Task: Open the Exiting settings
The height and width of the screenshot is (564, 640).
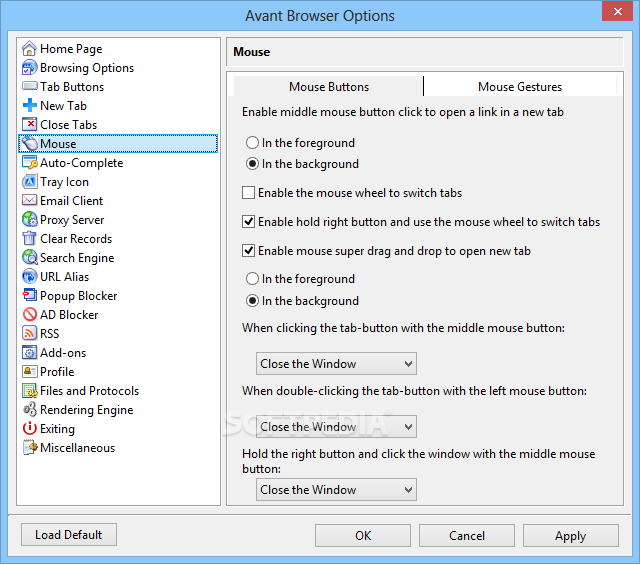Action: (57, 429)
